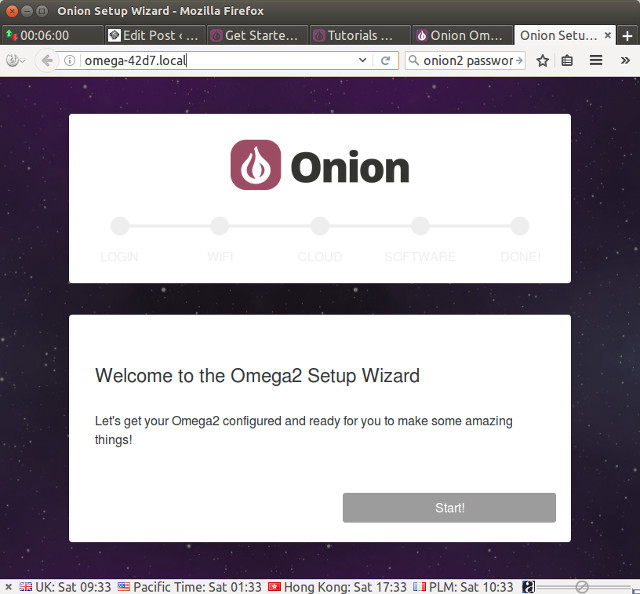The height and width of the screenshot is (594, 640).
Task: Reload the current page
Action: (x=385, y=61)
